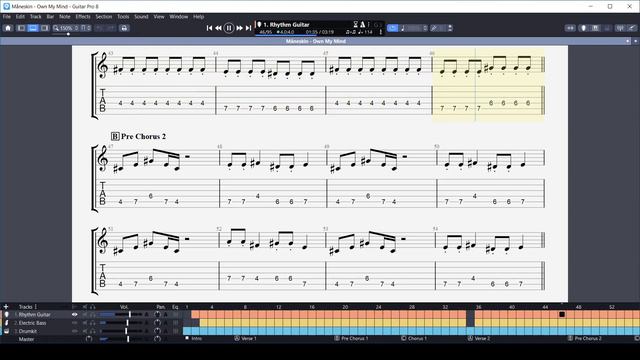The image size is (640, 360).
Task: Open the line-in instrument icon
Action: (632, 28)
